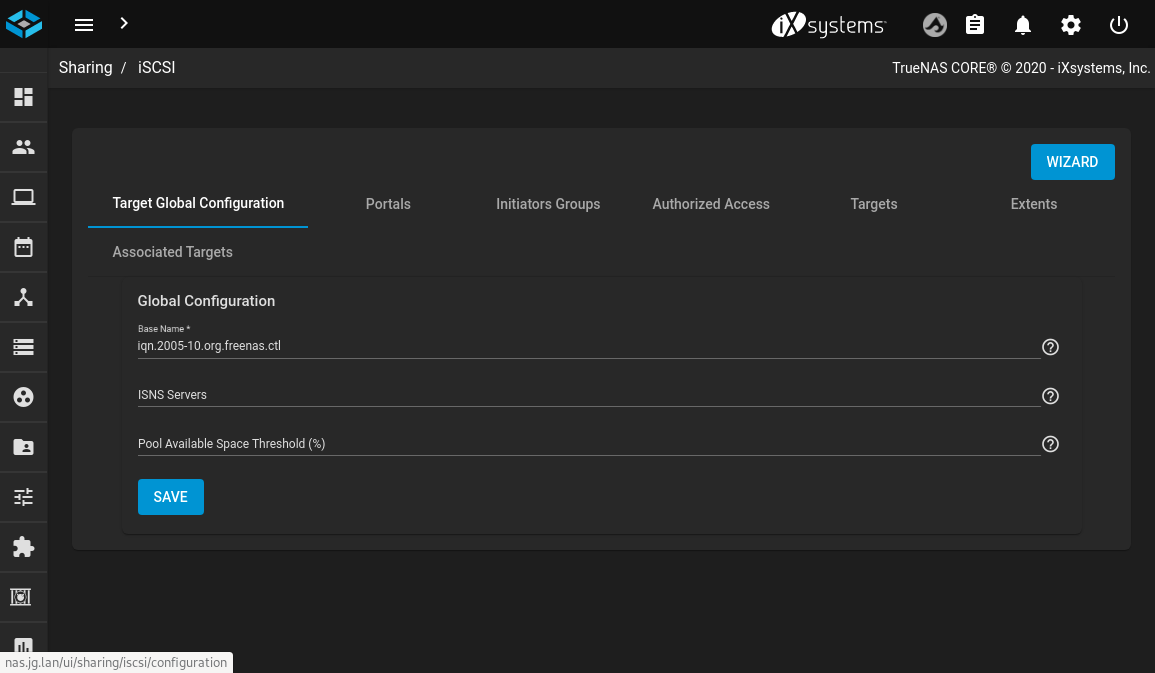Image resolution: width=1155 pixels, height=673 pixels.
Task: Expand the sidebar with the chevron arrow
Action: click(x=124, y=23)
